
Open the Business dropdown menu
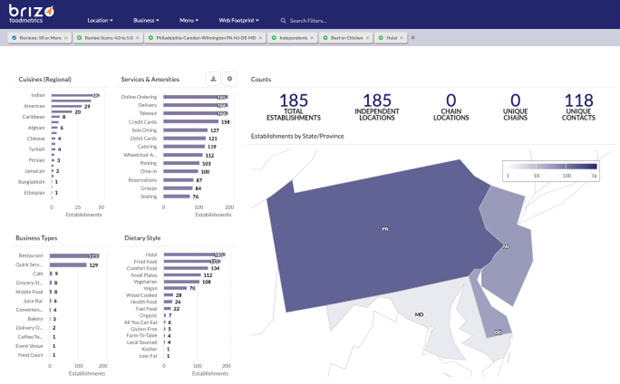pos(146,20)
